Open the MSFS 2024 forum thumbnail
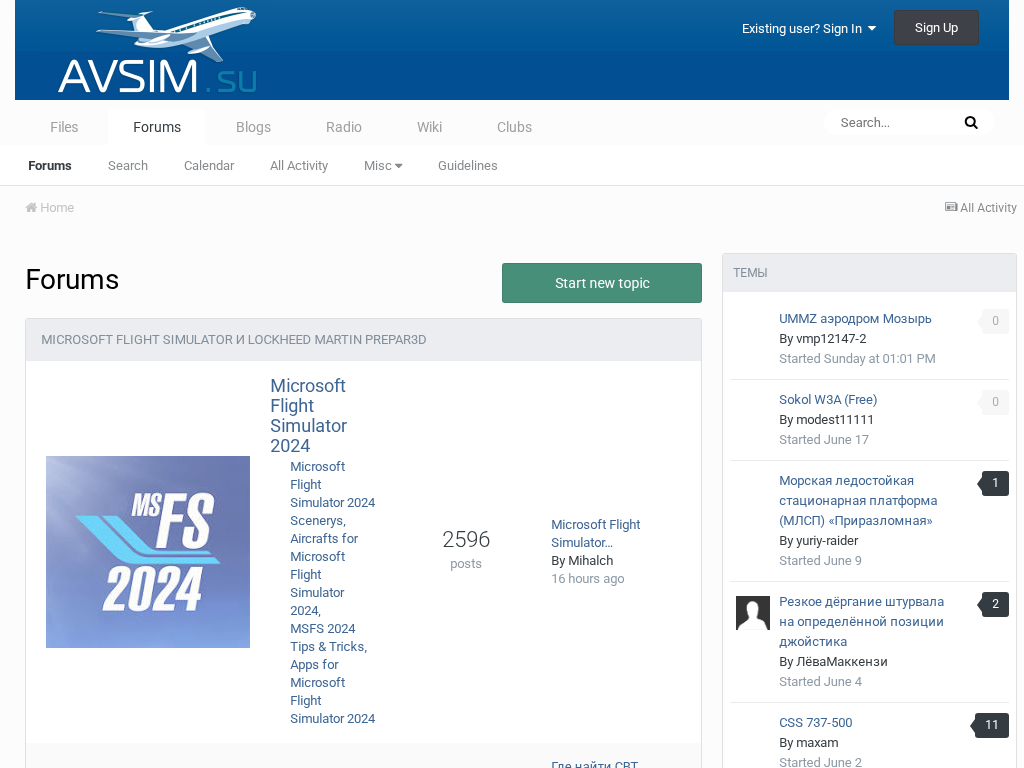 click(148, 552)
